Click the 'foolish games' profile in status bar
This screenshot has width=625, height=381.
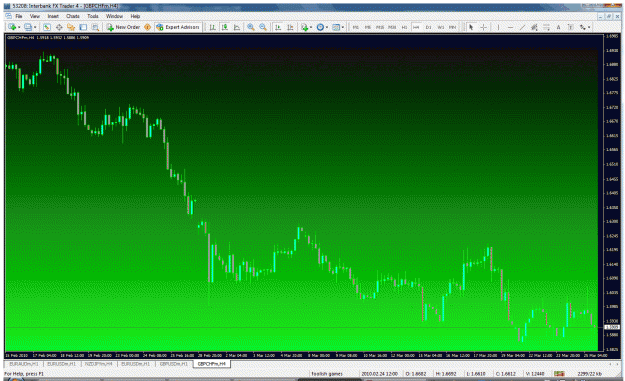327,374
